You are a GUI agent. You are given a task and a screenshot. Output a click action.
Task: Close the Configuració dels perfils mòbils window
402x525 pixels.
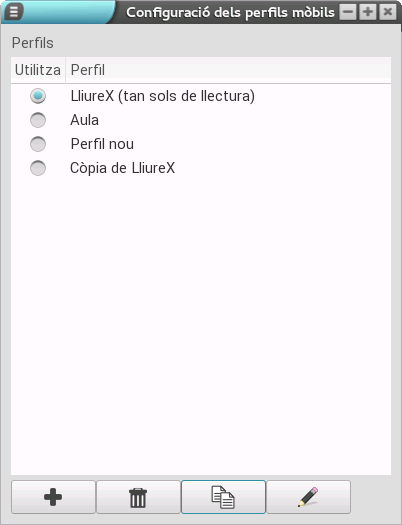tap(388, 12)
